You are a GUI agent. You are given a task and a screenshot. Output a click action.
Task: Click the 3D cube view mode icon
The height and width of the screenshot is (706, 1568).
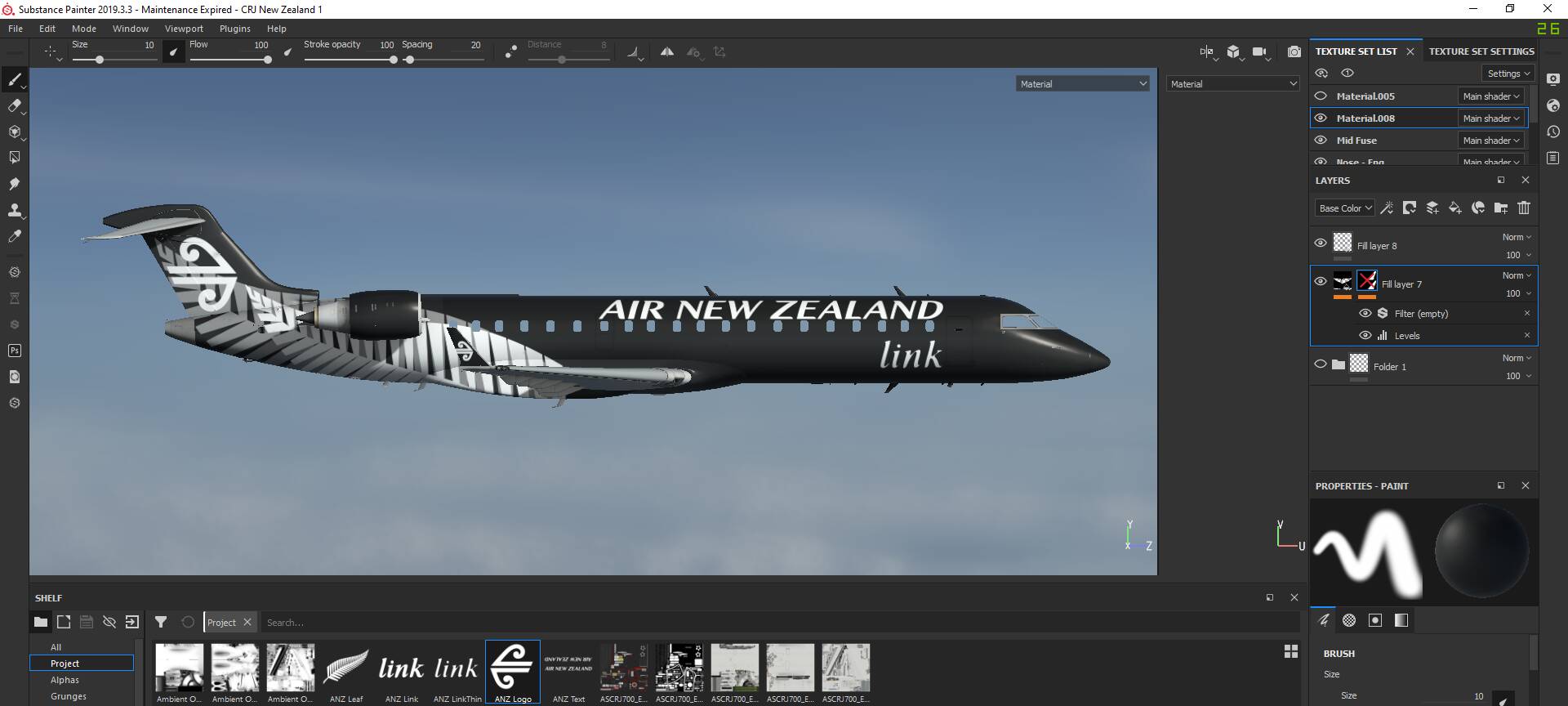point(1233,51)
